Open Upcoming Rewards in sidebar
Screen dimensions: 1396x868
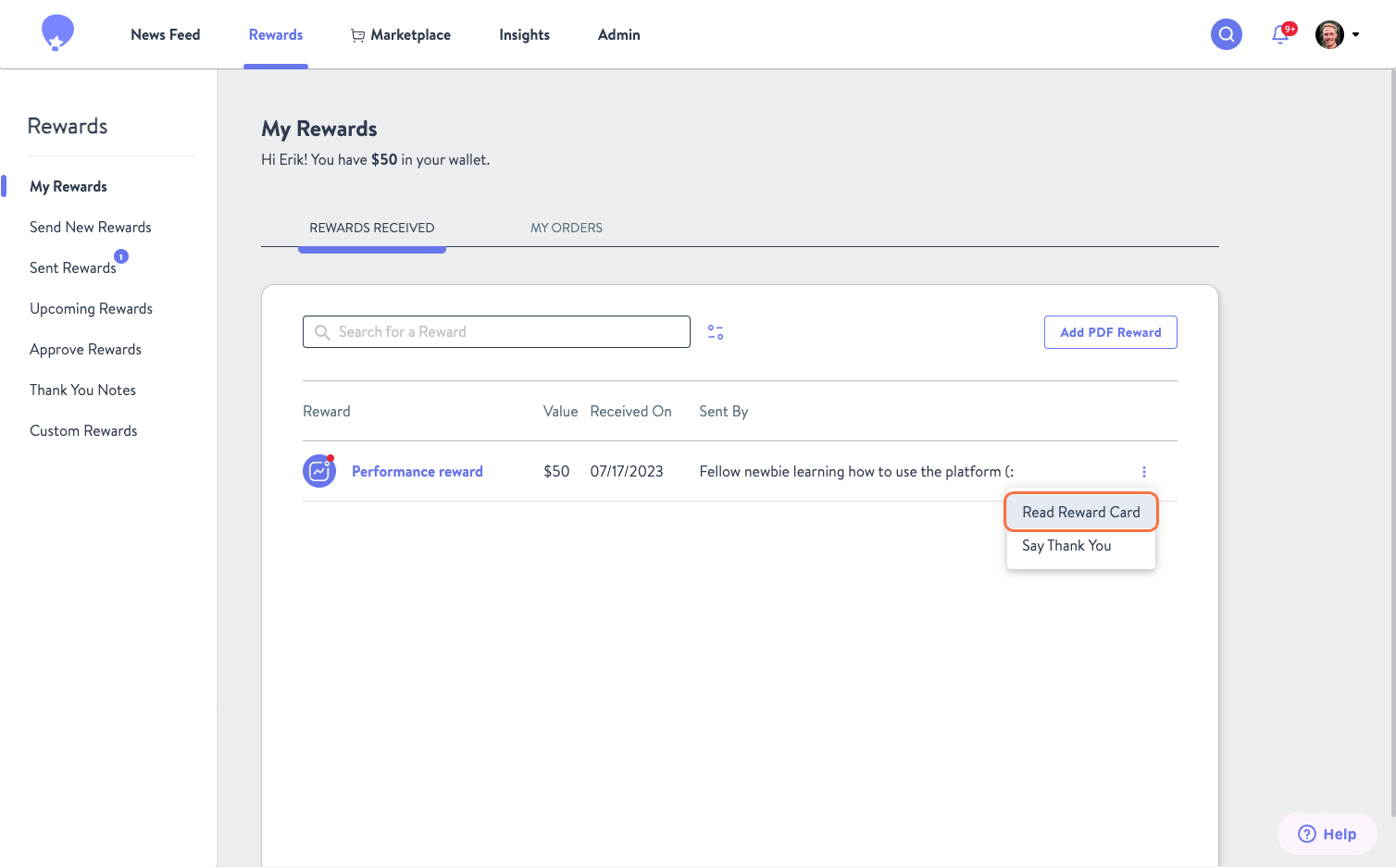[x=91, y=309]
